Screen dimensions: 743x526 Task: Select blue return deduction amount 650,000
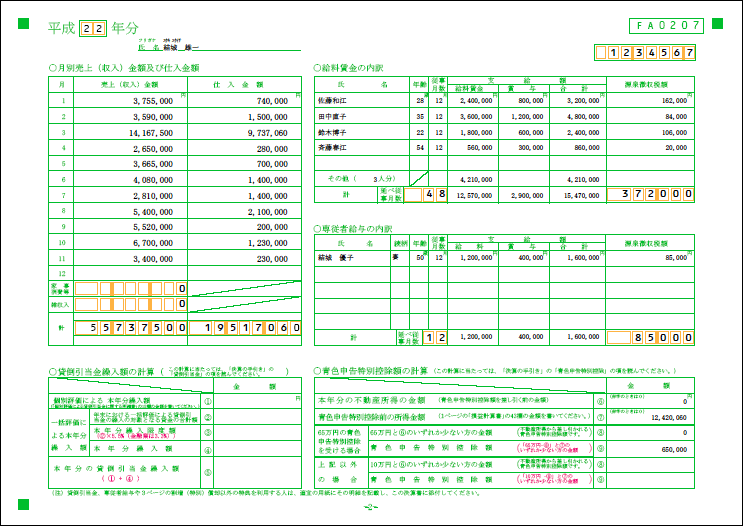point(674,449)
